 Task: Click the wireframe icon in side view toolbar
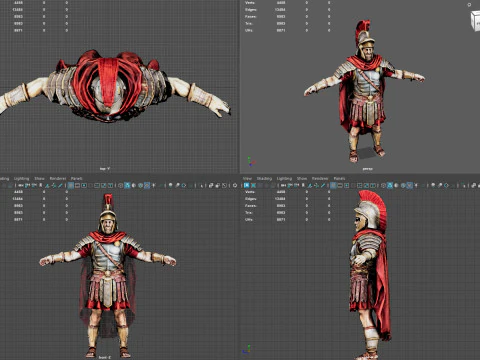pyautogui.click(x=383, y=185)
